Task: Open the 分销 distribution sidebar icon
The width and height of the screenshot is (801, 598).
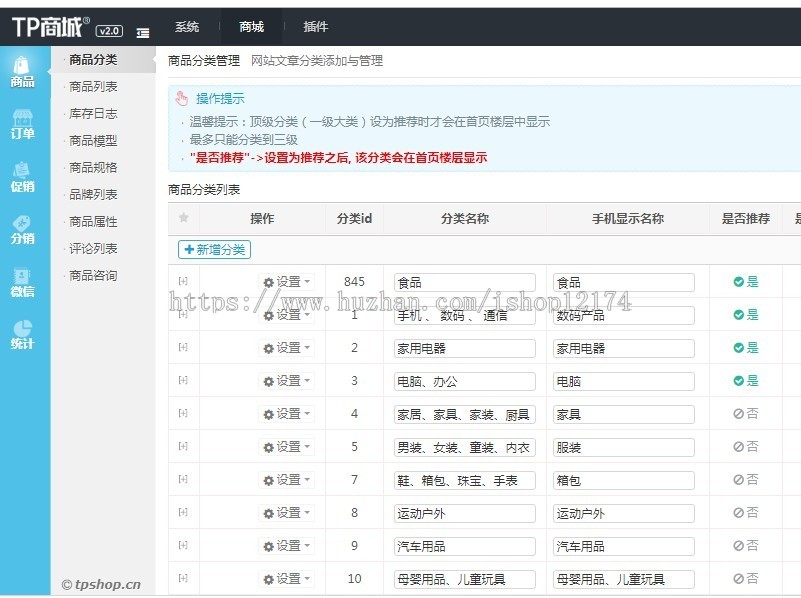Action: [22, 230]
